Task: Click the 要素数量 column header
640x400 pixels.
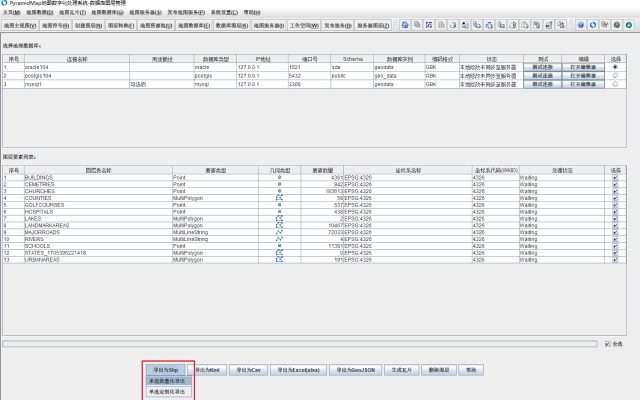Action: (x=322, y=170)
